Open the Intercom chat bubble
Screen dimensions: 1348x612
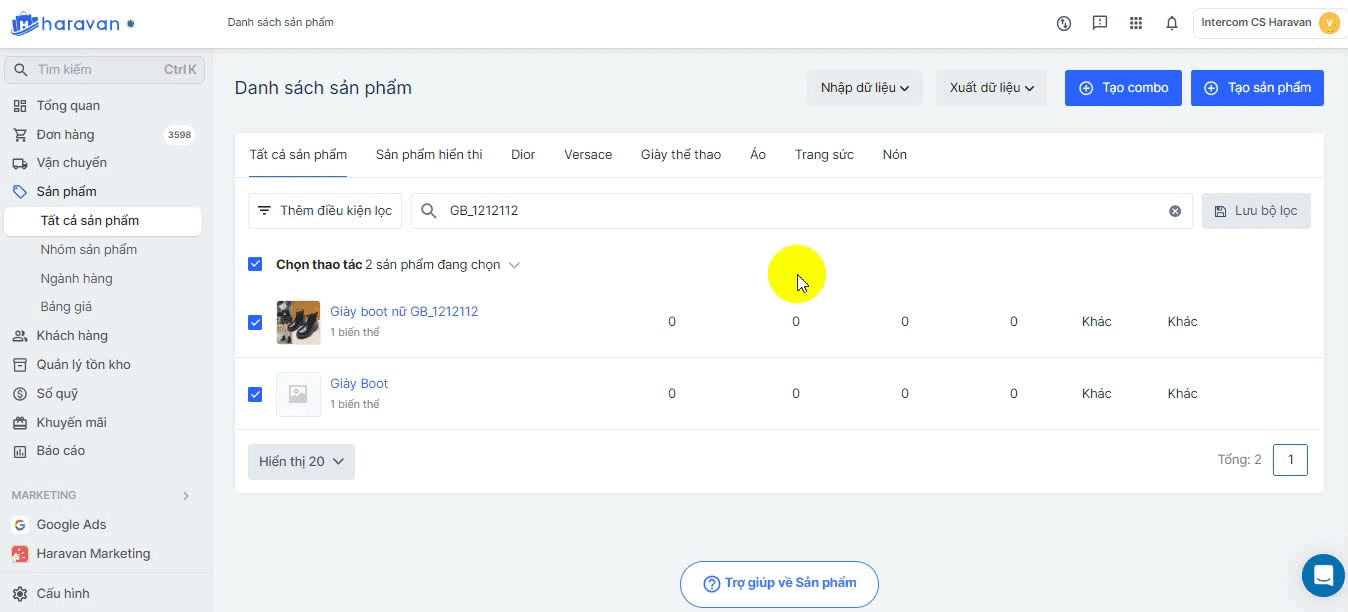tap(1323, 575)
